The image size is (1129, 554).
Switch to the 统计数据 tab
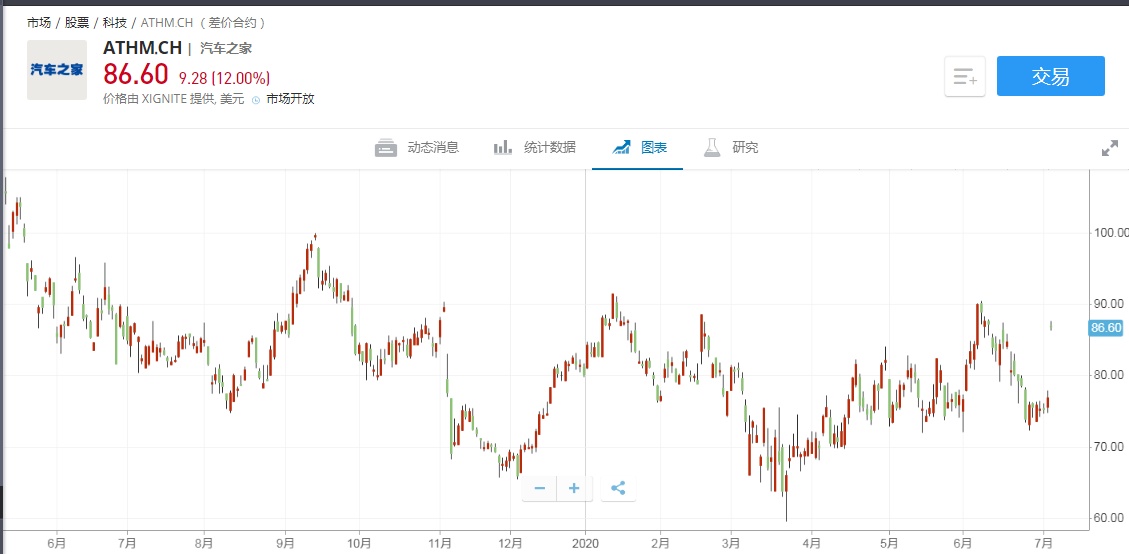pos(535,148)
